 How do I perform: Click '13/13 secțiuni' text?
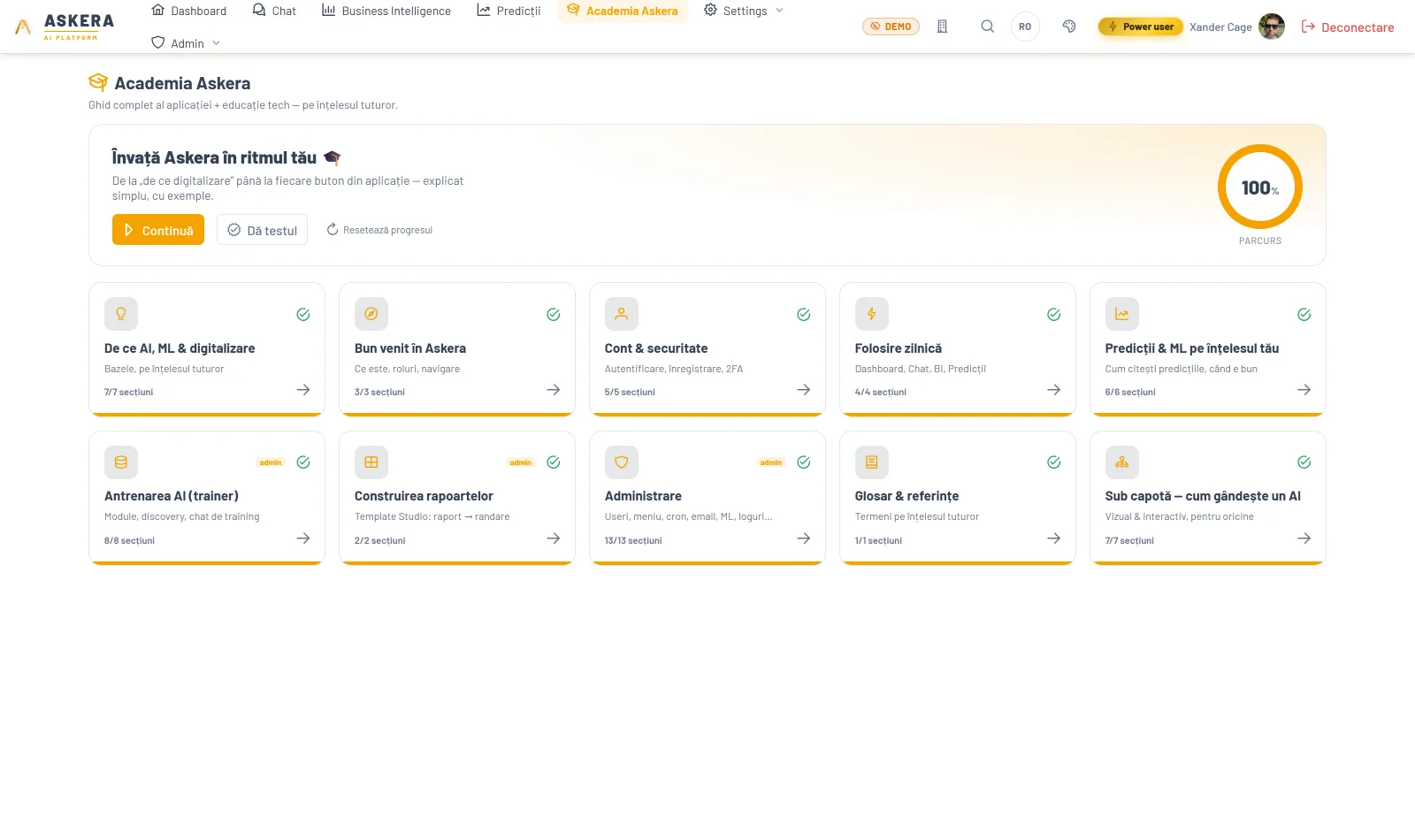(x=633, y=540)
